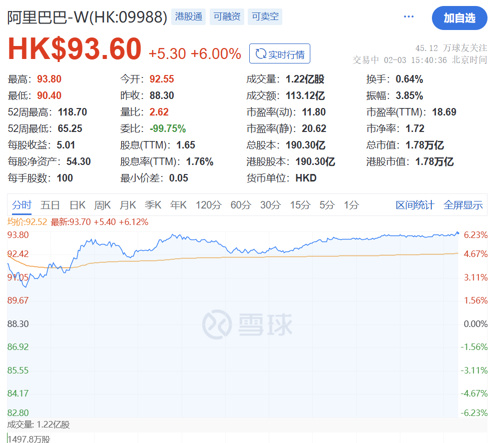Open the 日K chart tab
This screenshot has width=500, height=443.
(x=77, y=205)
